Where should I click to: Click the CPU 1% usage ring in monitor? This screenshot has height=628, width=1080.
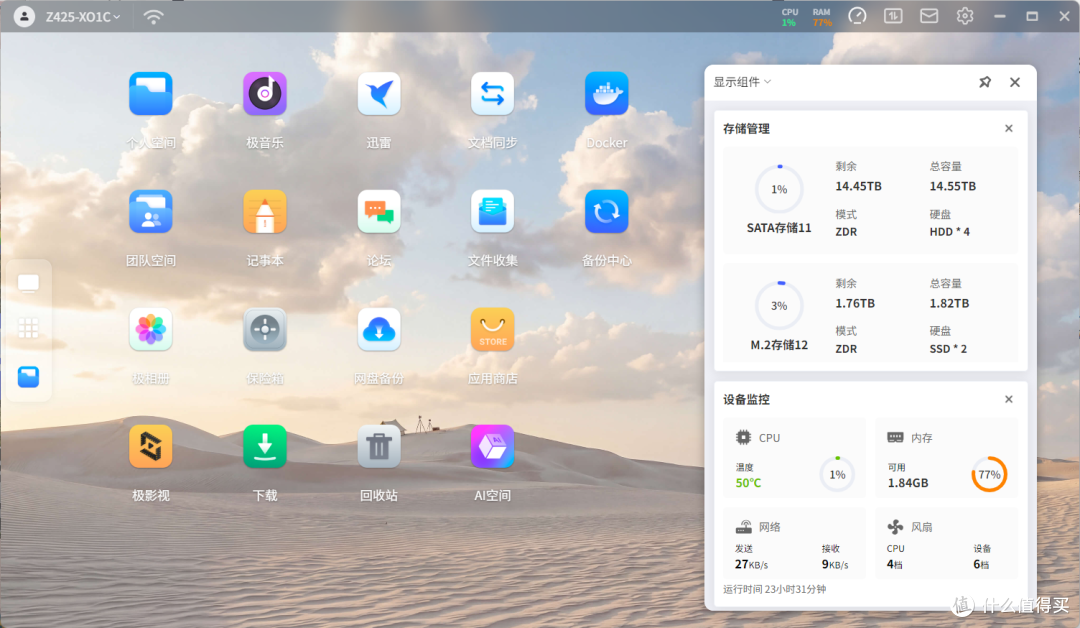coord(837,474)
